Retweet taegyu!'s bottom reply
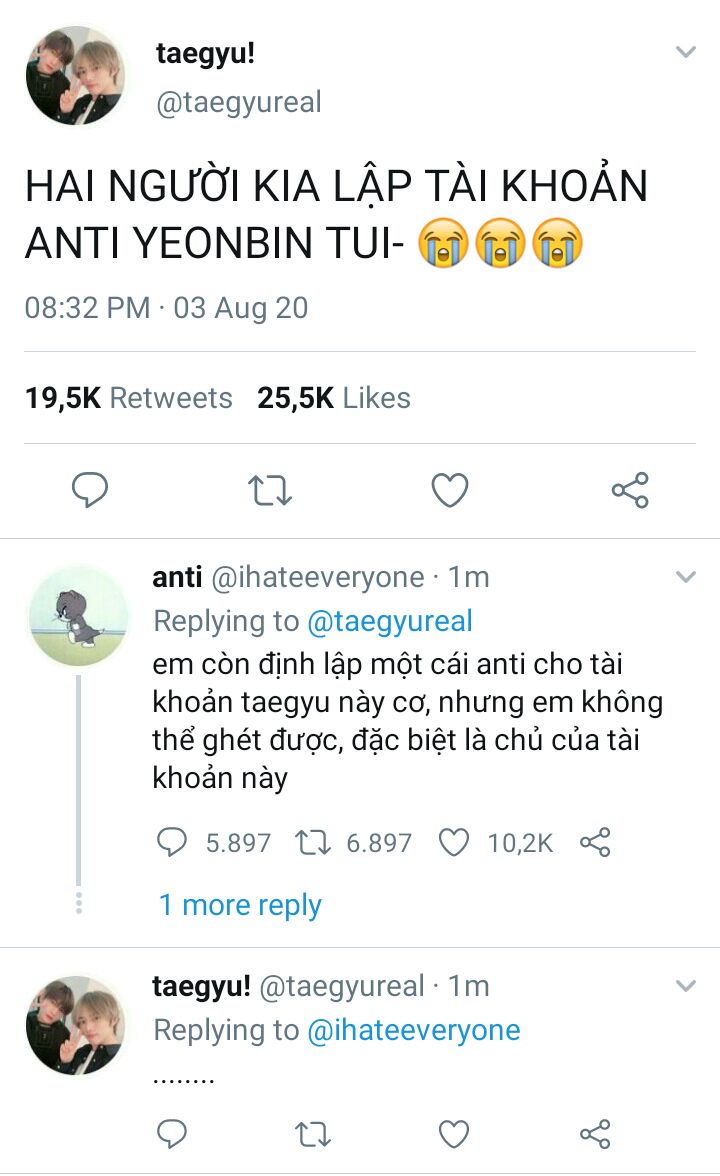The width and height of the screenshot is (720, 1176). 314,1134
